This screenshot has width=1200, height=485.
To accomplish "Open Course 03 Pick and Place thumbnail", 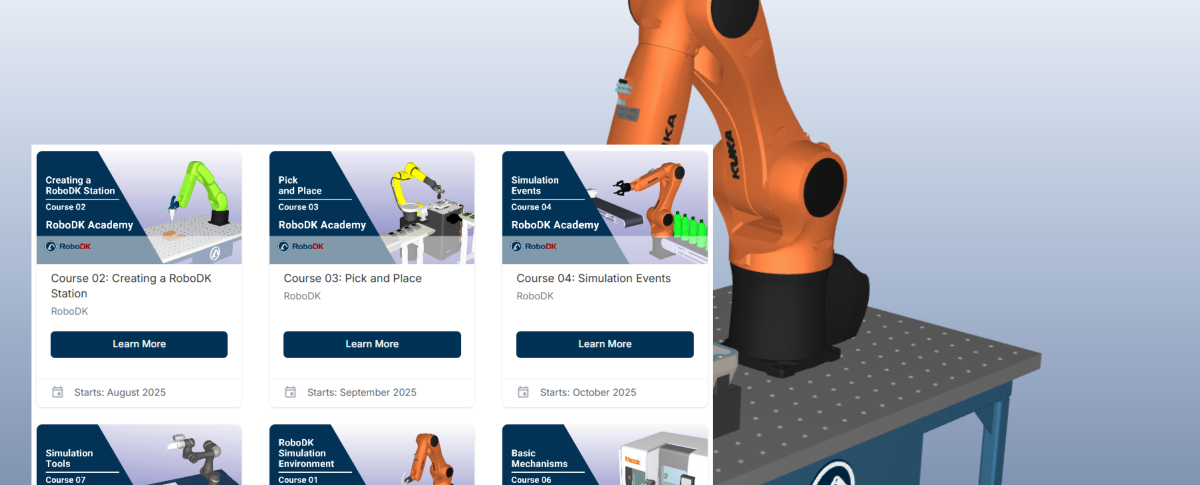I will [x=372, y=208].
